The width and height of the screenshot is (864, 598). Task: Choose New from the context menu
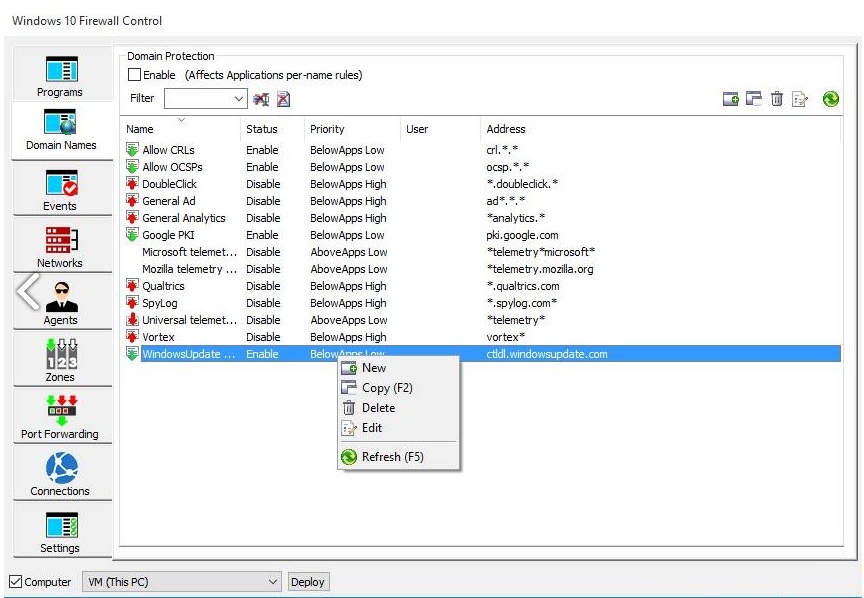click(398, 368)
